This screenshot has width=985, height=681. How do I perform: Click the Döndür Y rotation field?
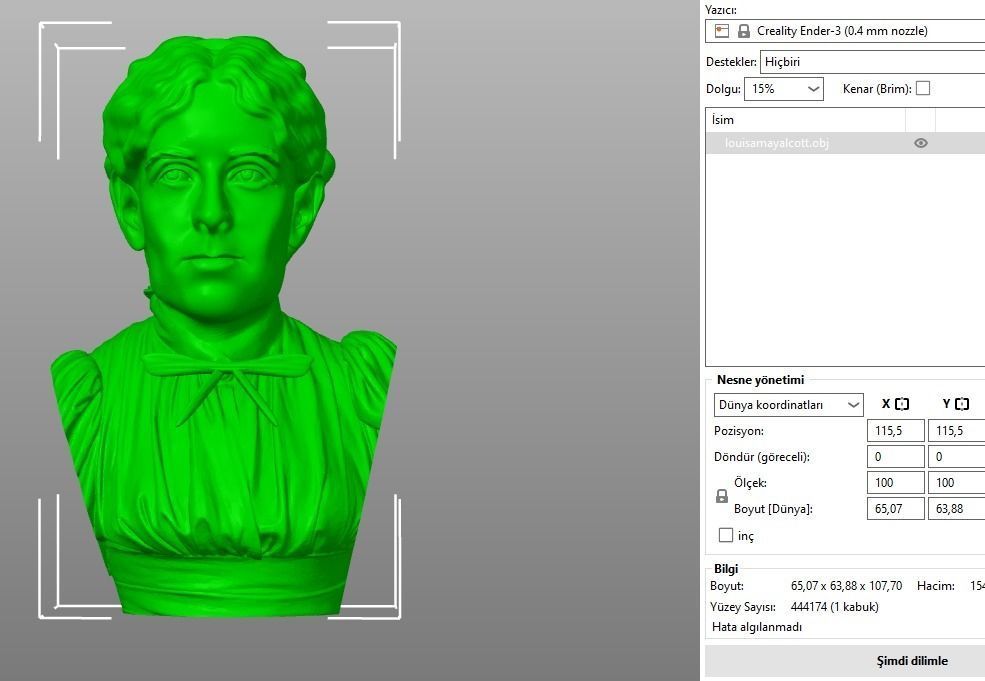point(956,457)
